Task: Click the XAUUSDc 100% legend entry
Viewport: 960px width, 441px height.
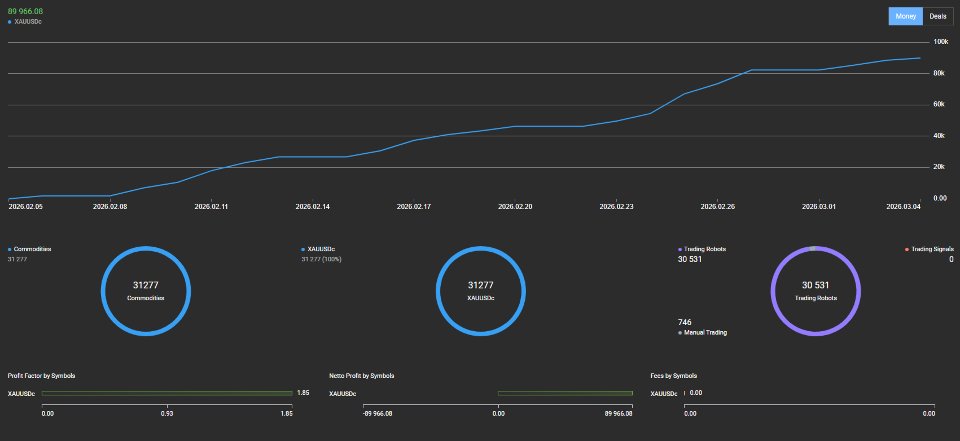Action: [x=321, y=259]
